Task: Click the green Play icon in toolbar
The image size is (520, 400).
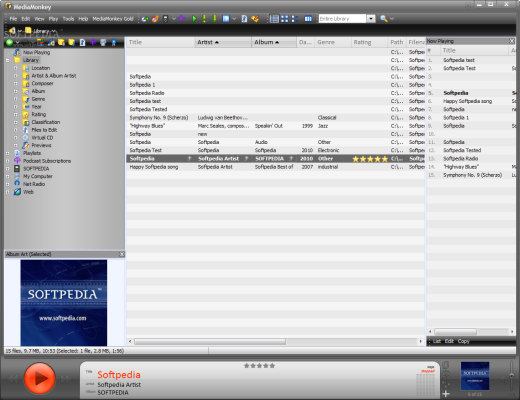Action: [x=194, y=19]
